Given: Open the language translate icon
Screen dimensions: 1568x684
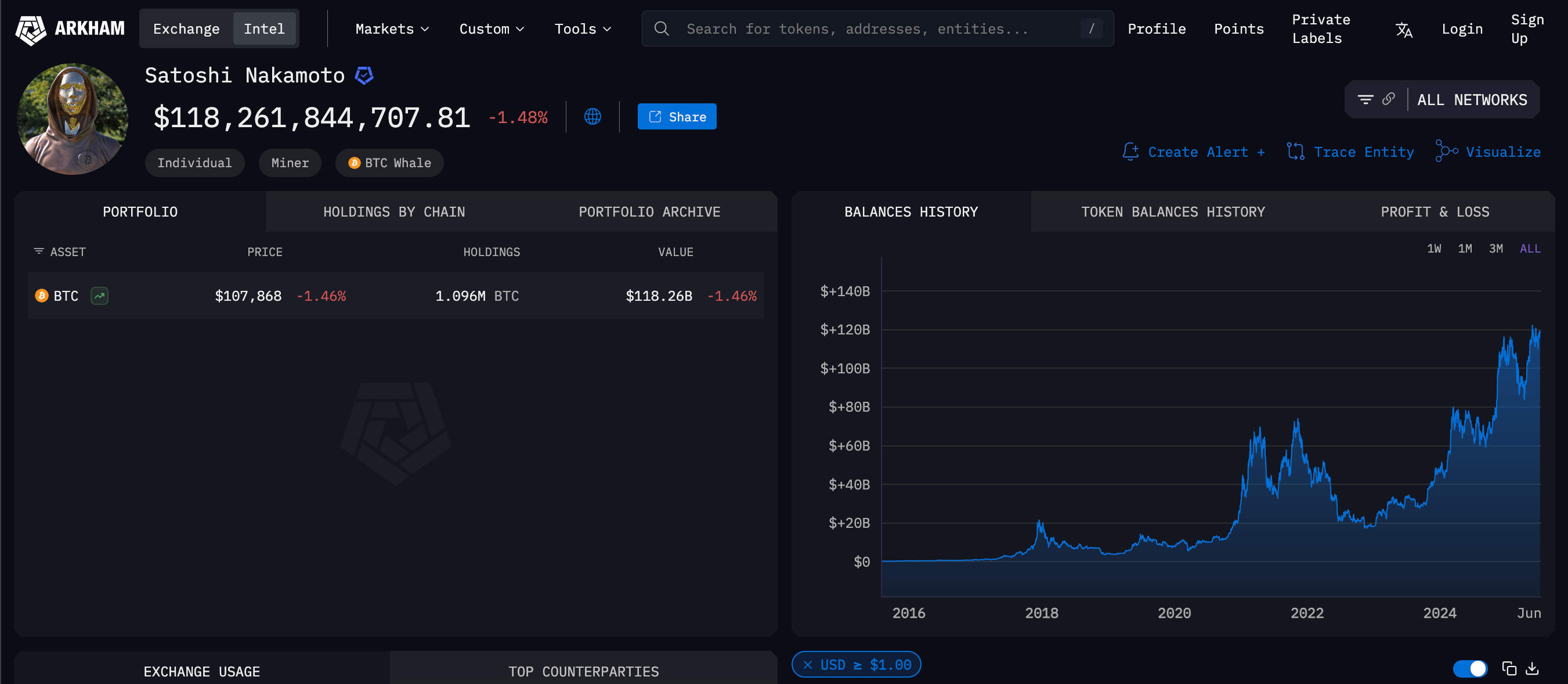Looking at the screenshot, I should pos(1404,29).
